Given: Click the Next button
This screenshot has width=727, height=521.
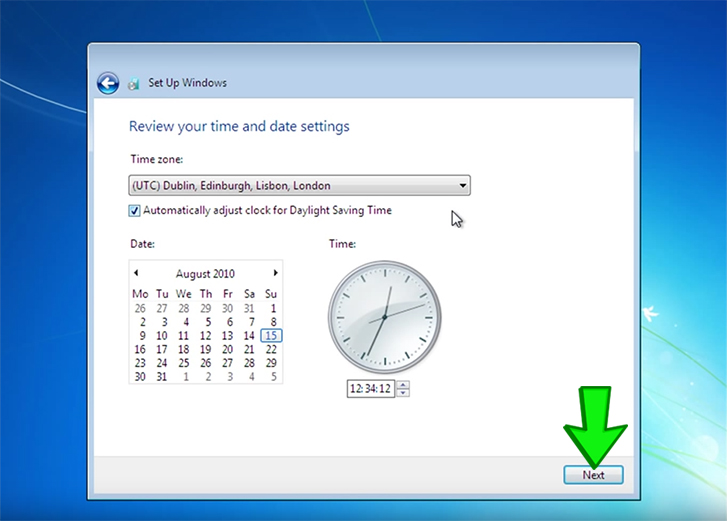Looking at the screenshot, I should pyautogui.click(x=593, y=475).
